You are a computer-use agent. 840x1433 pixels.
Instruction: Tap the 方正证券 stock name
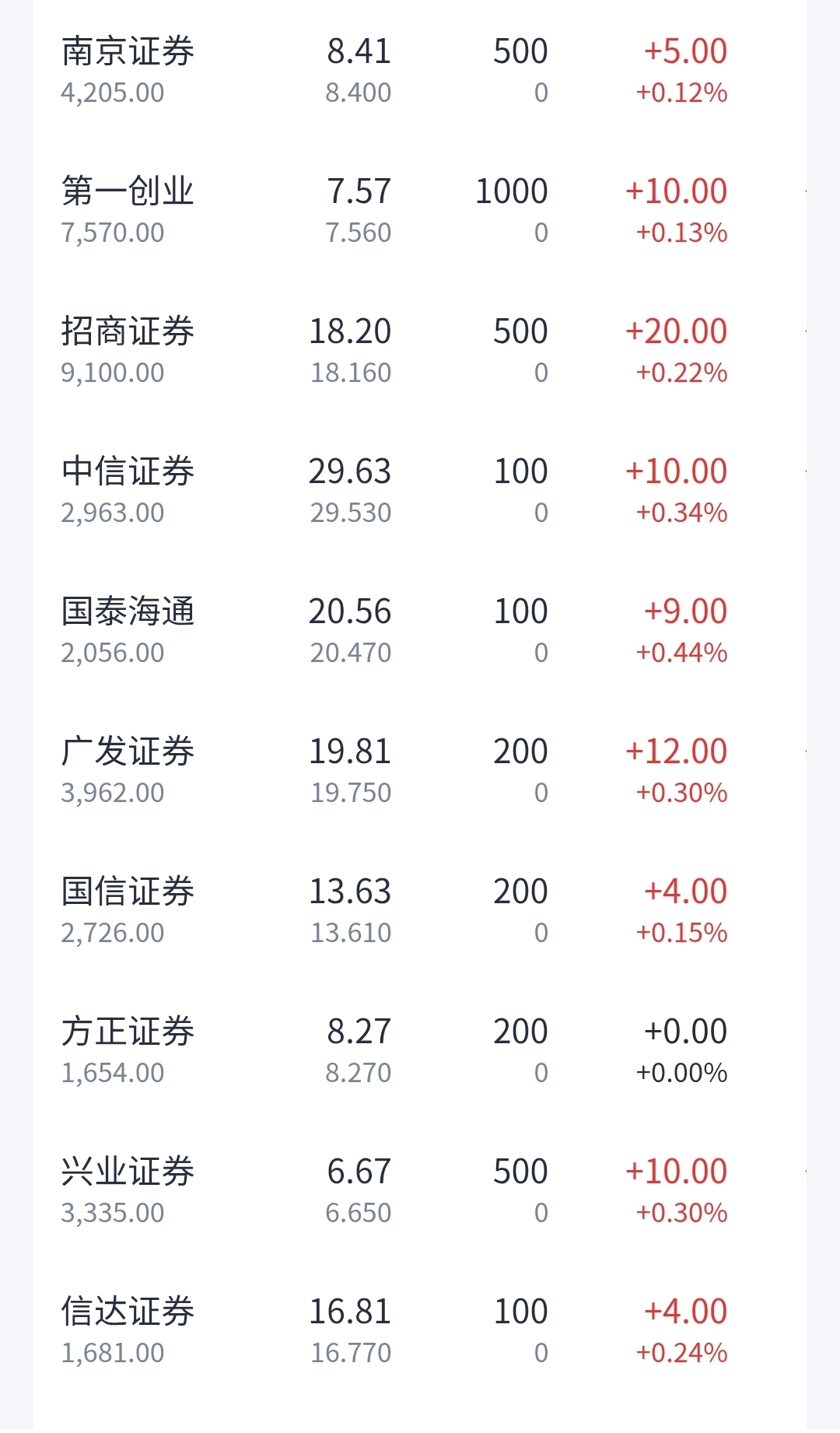coord(128,1032)
